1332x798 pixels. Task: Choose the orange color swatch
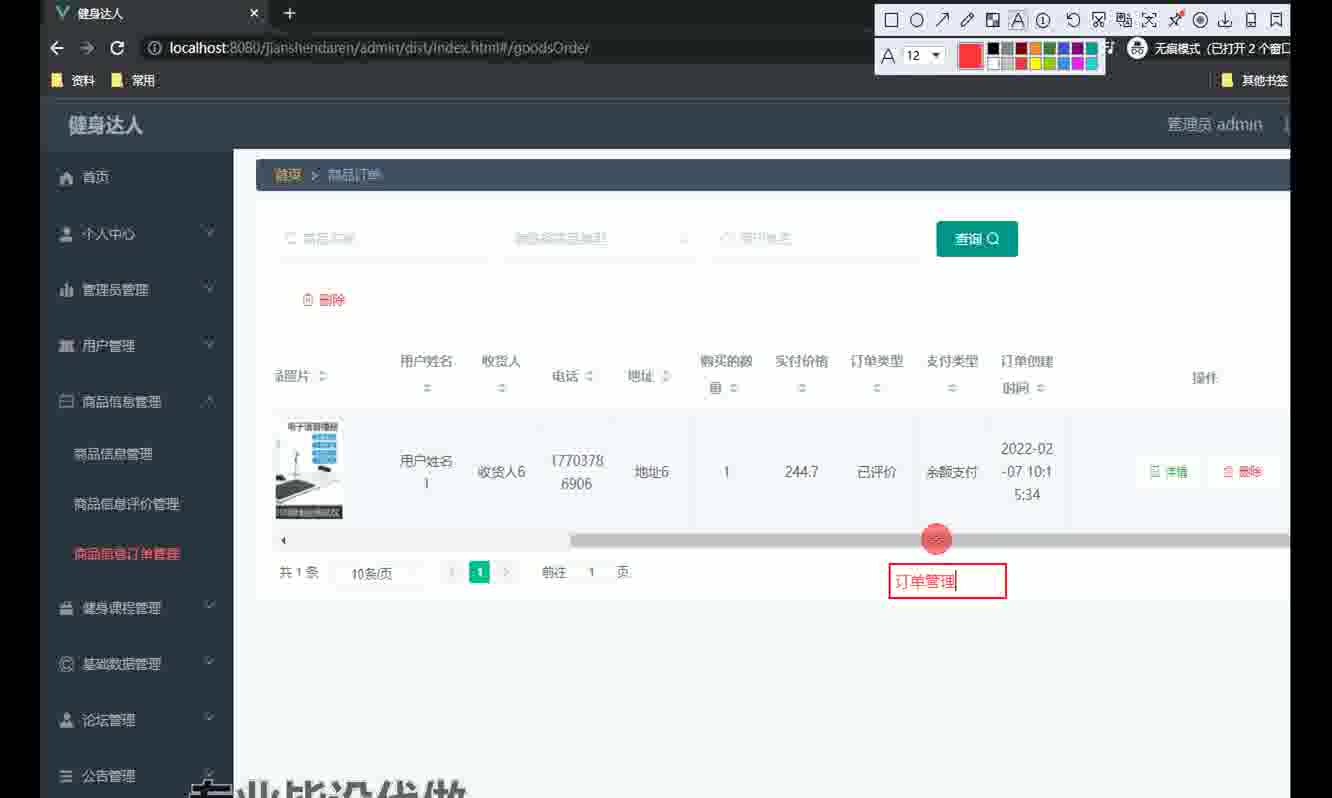(x=1035, y=48)
